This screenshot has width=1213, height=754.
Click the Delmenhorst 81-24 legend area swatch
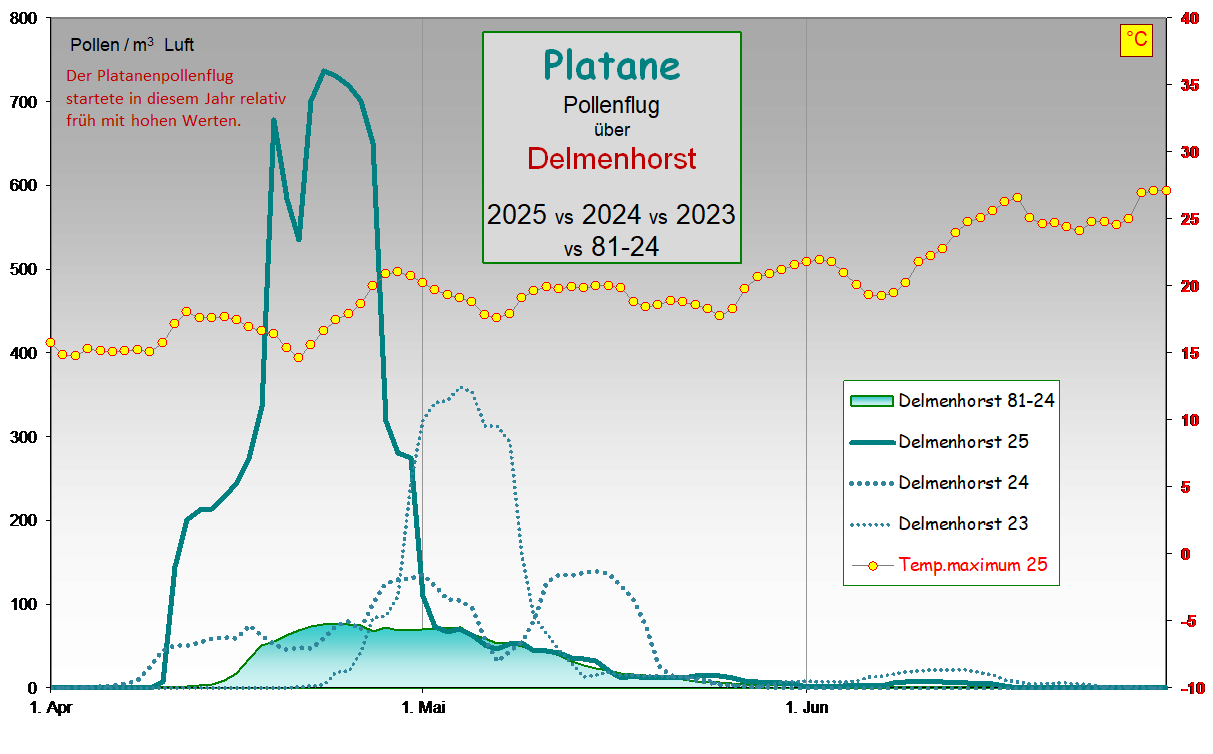coord(870,401)
